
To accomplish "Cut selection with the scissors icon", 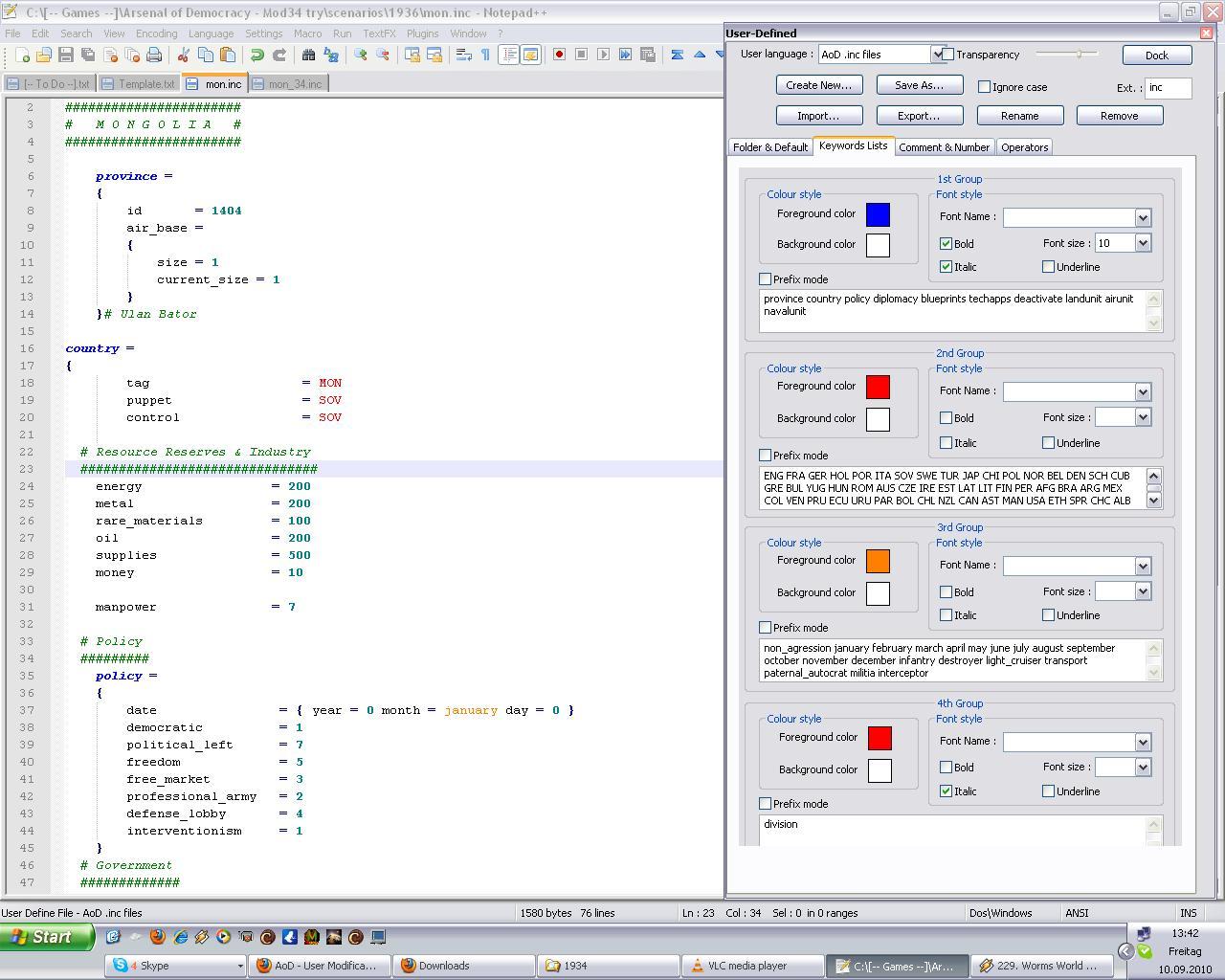I will 184,56.
